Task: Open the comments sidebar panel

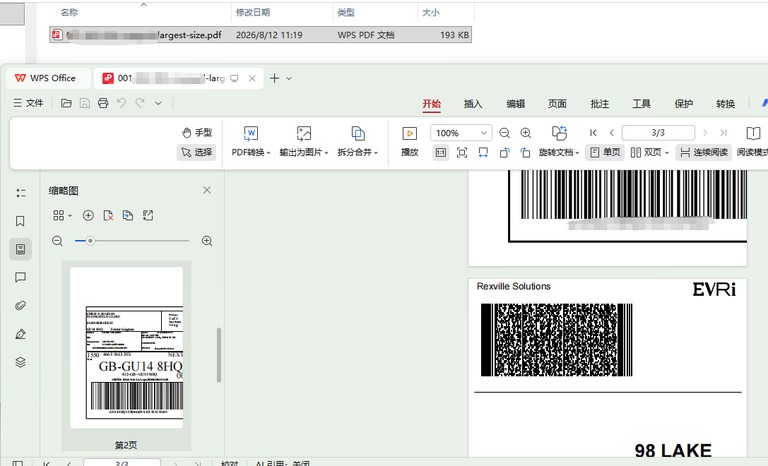Action: point(20,277)
